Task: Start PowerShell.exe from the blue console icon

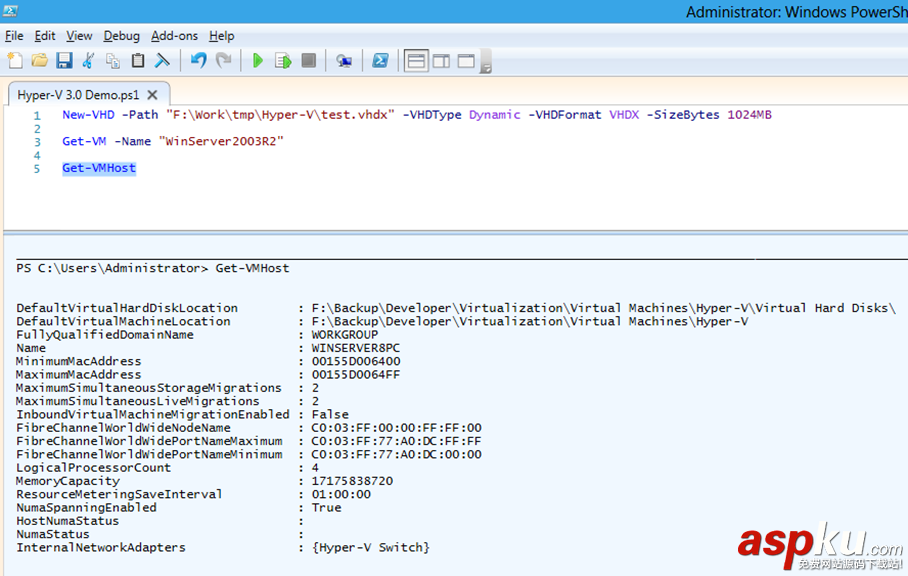Action: (x=380, y=61)
